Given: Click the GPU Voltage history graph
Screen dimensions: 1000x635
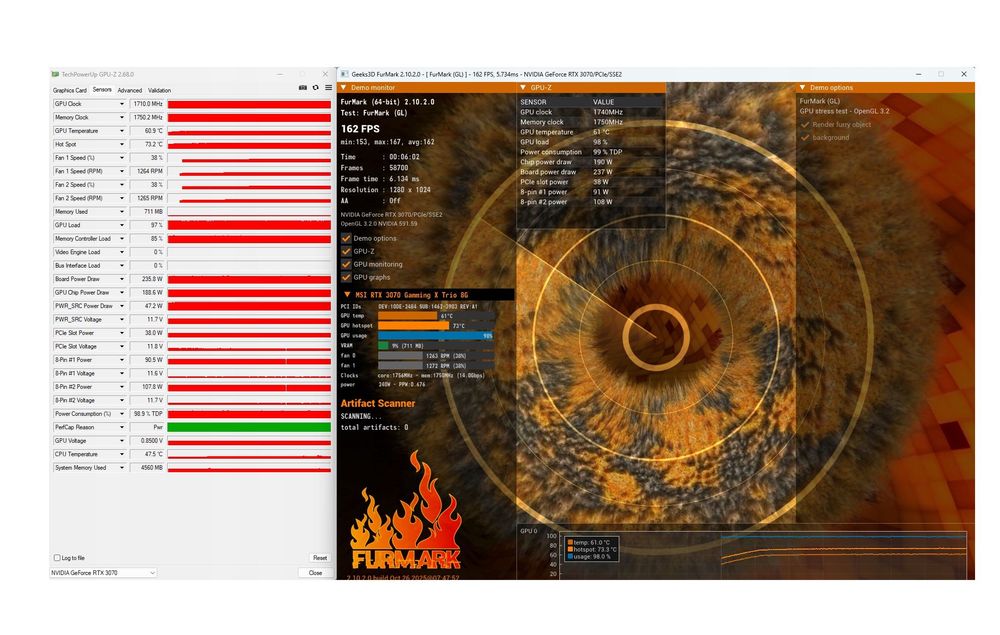Looking at the screenshot, I should [249, 441].
